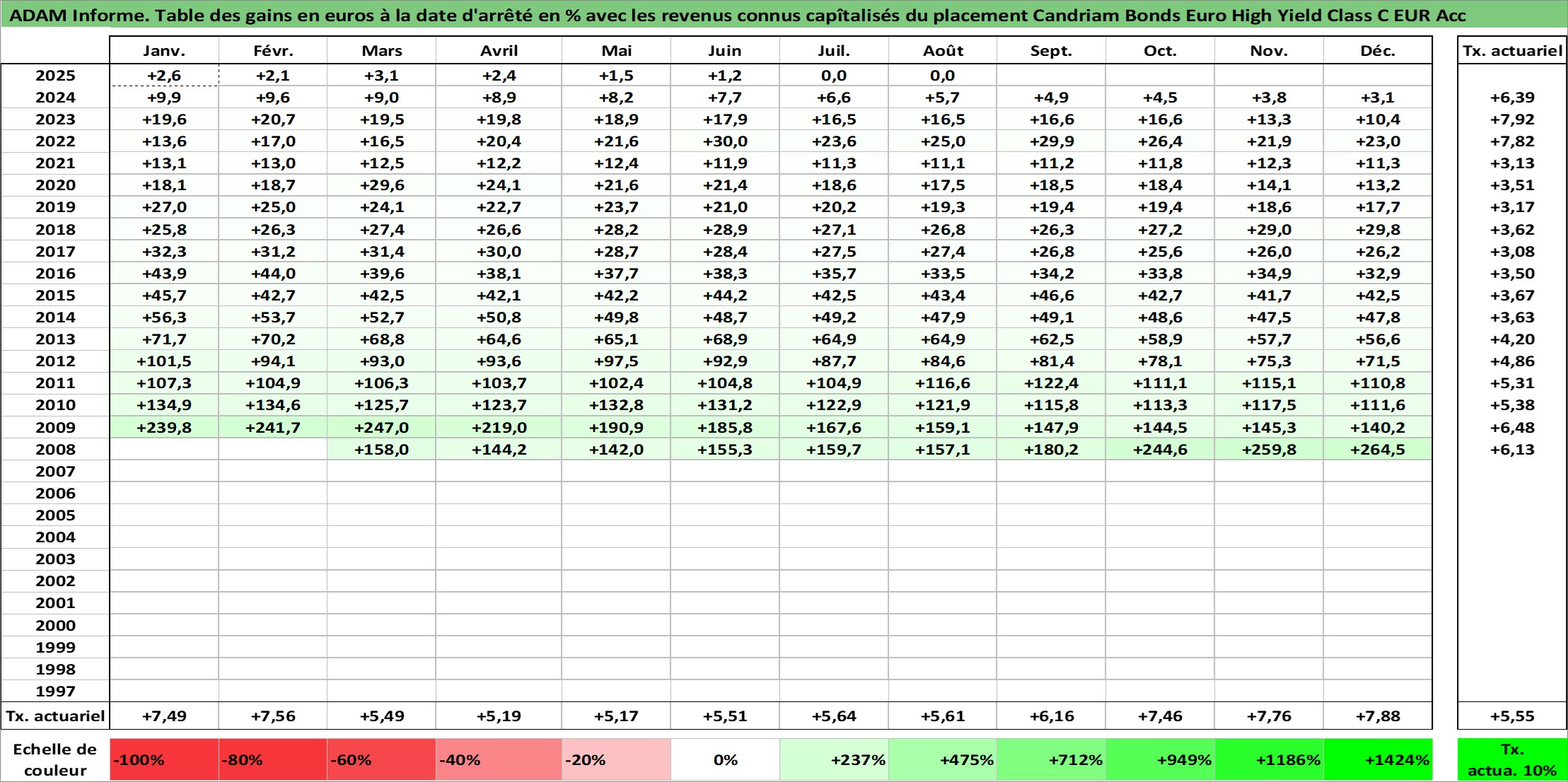Click the 1997 row label

point(55,691)
